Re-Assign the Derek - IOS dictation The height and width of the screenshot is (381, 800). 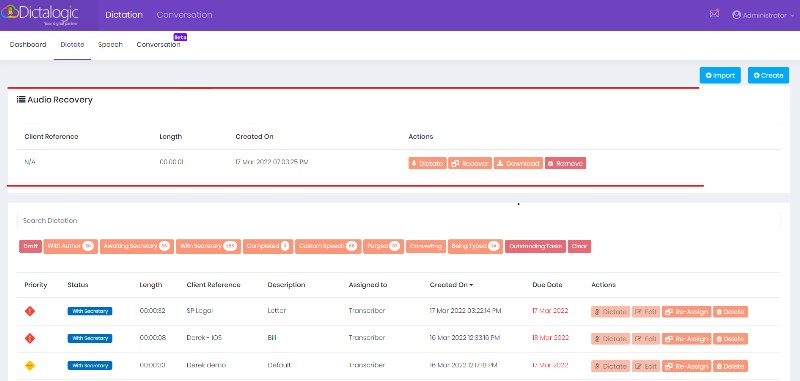pyautogui.click(x=686, y=339)
